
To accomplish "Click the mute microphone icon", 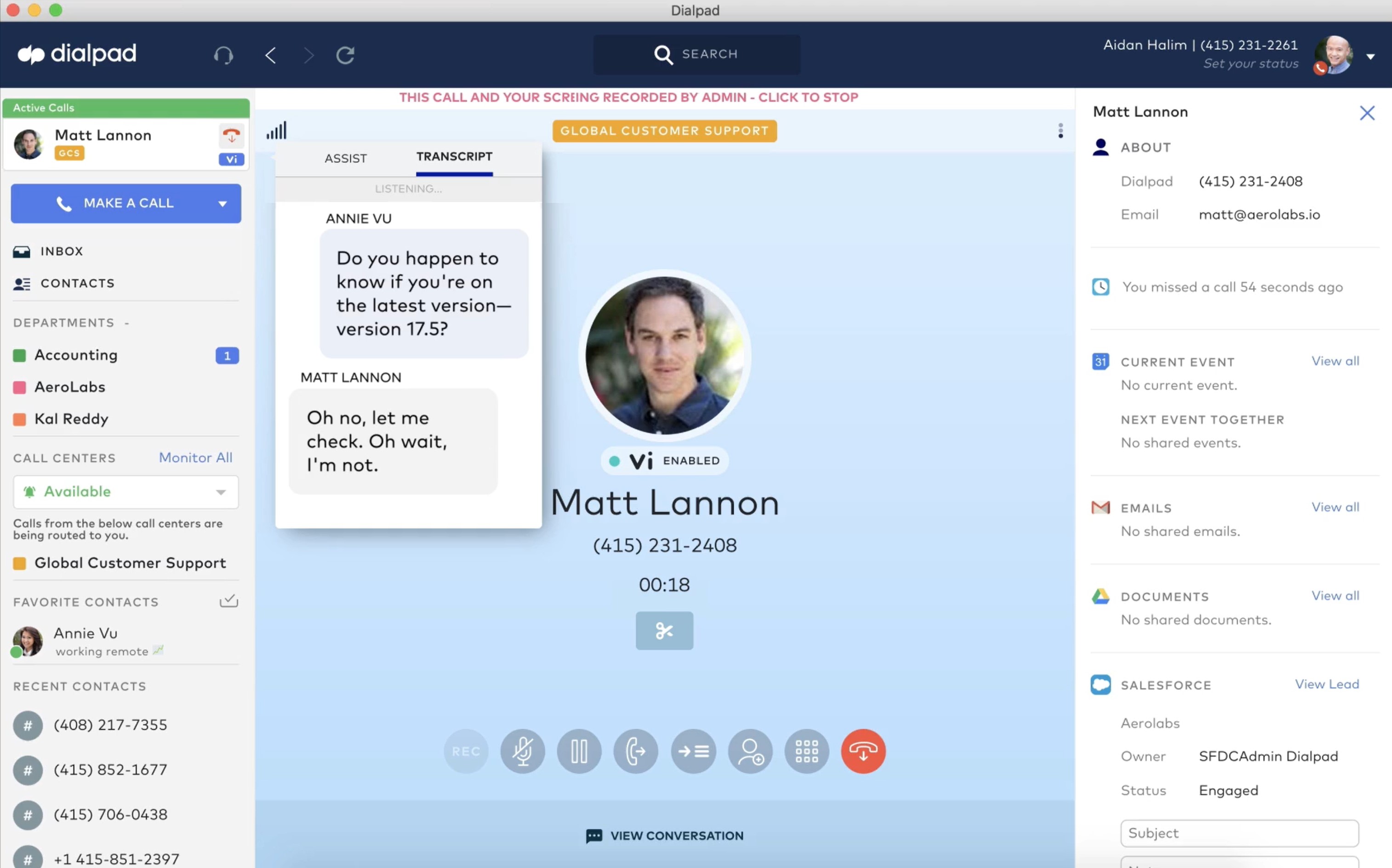I will click(x=522, y=751).
